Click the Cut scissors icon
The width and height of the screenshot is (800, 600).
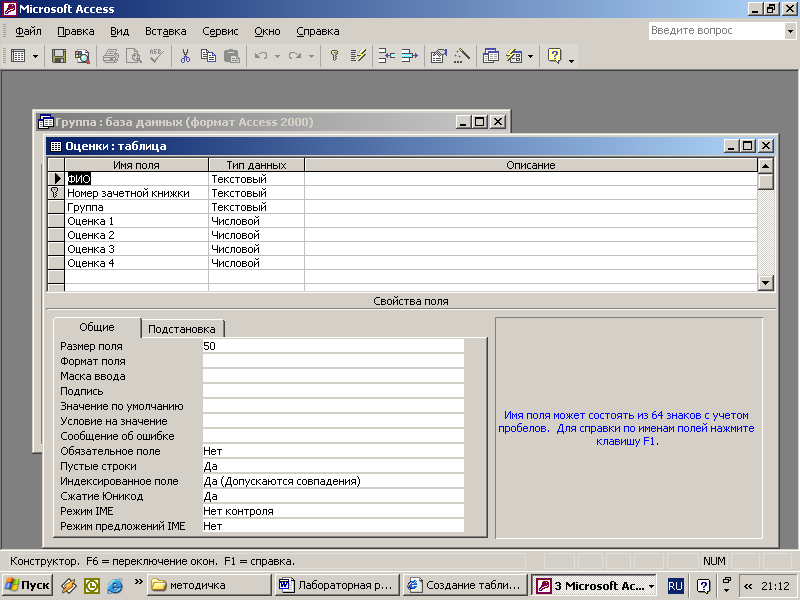pos(185,56)
